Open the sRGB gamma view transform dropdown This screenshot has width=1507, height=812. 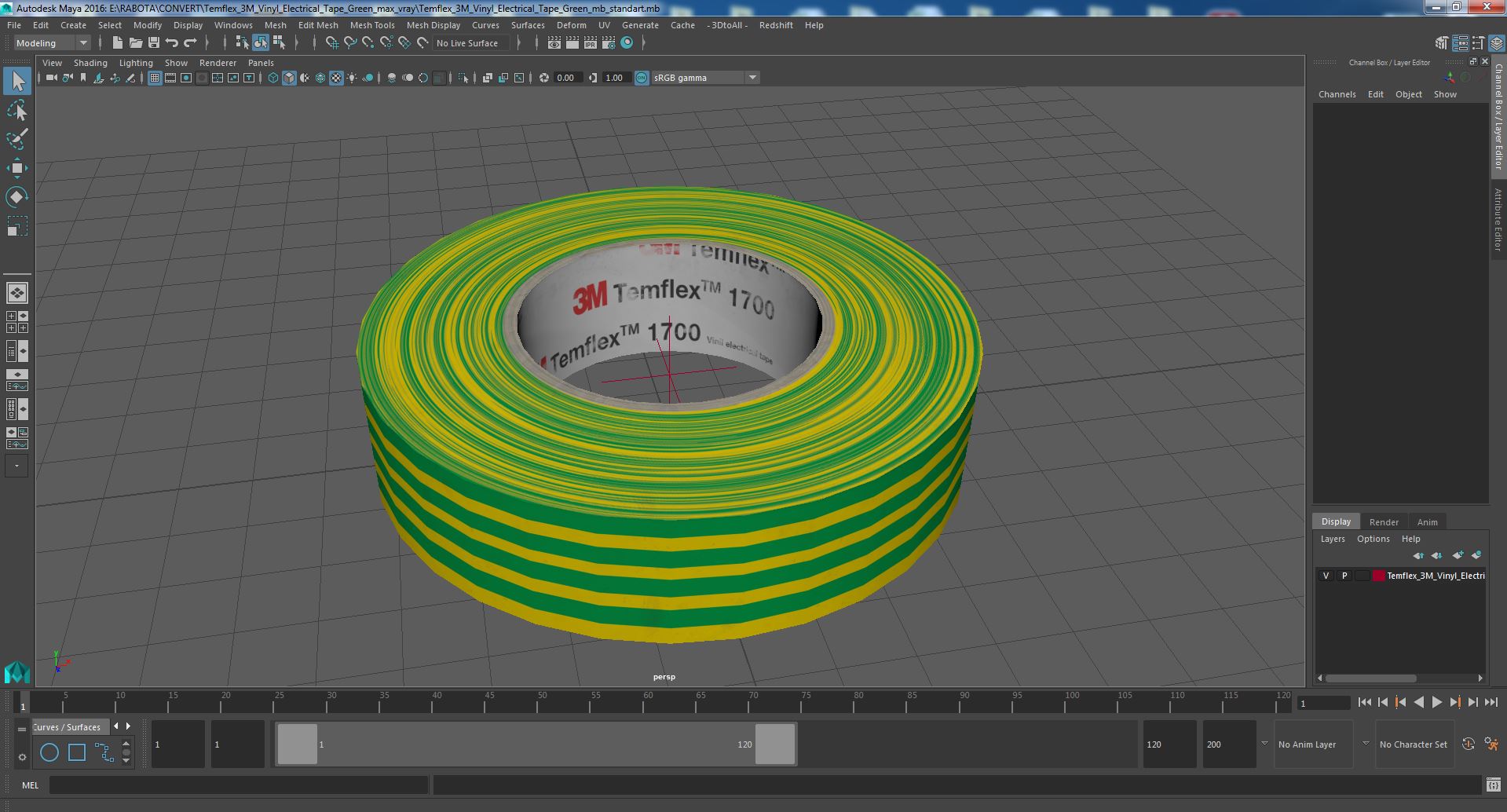[x=704, y=78]
